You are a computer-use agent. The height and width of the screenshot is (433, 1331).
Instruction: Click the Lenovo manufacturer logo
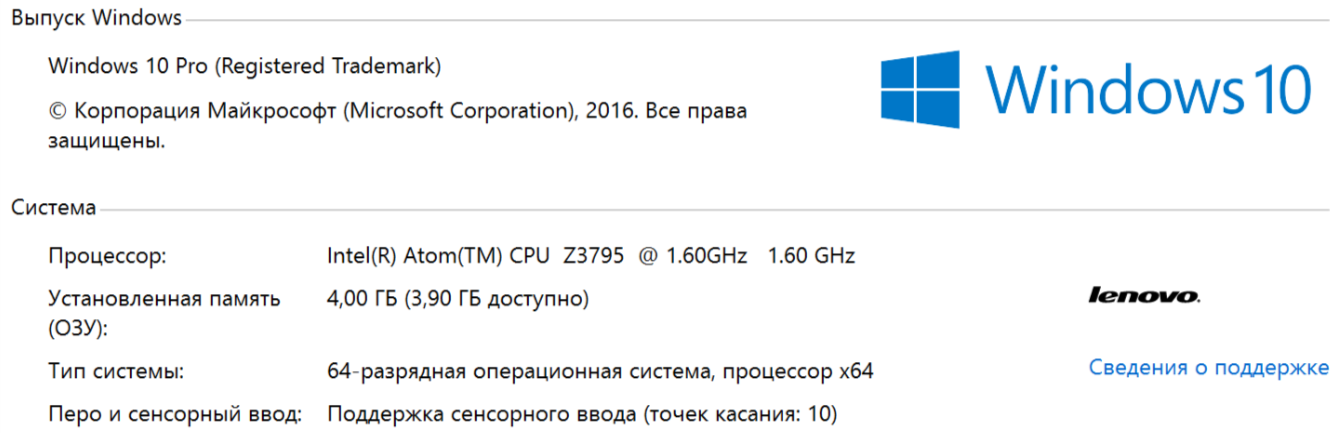click(x=1144, y=297)
